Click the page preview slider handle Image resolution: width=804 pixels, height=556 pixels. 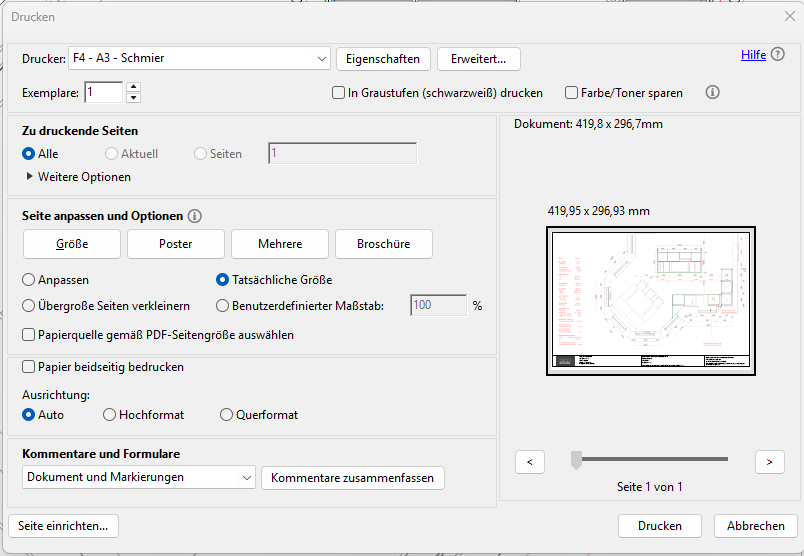pos(576,460)
